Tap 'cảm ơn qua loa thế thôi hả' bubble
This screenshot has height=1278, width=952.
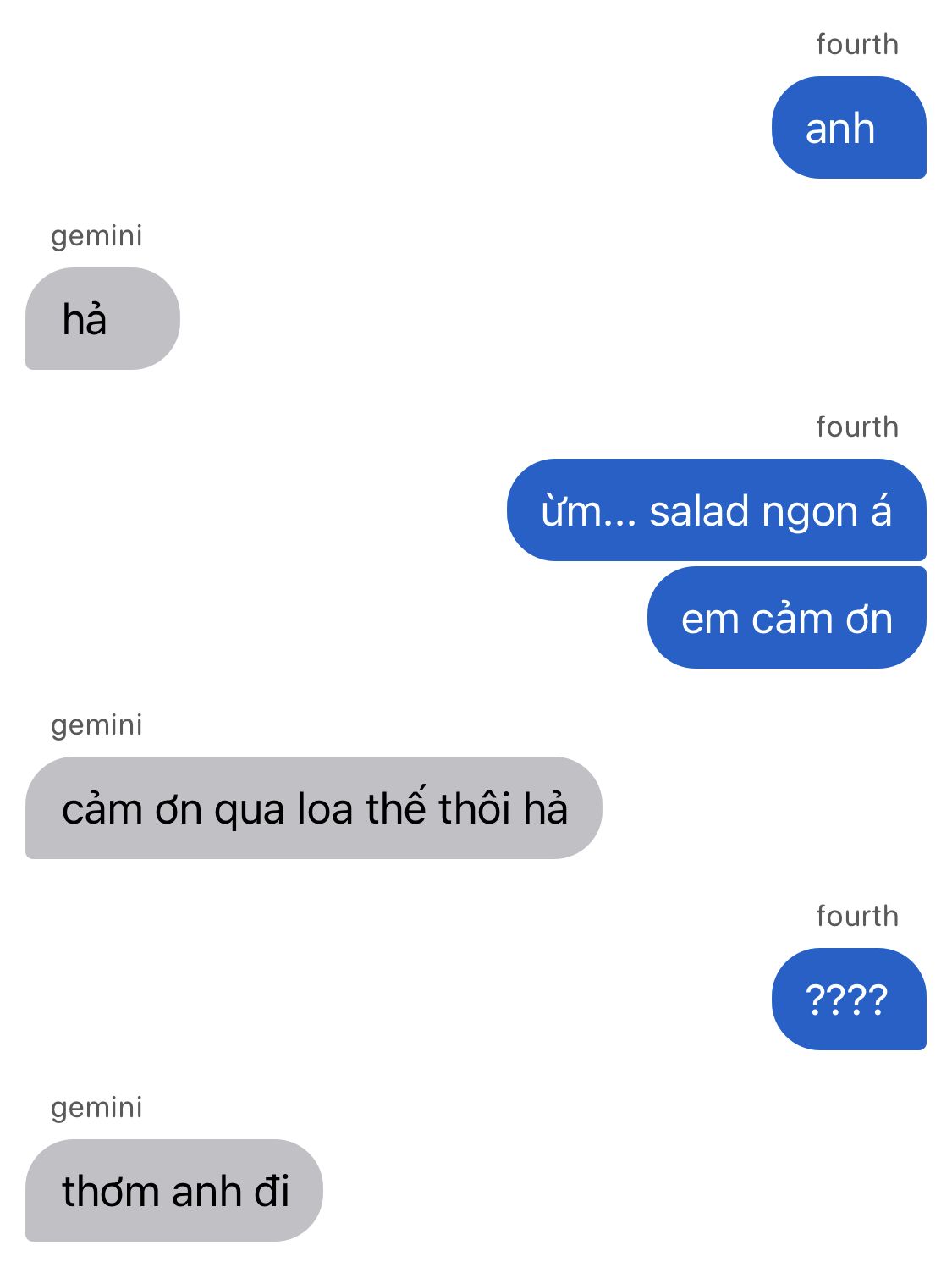(x=314, y=808)
